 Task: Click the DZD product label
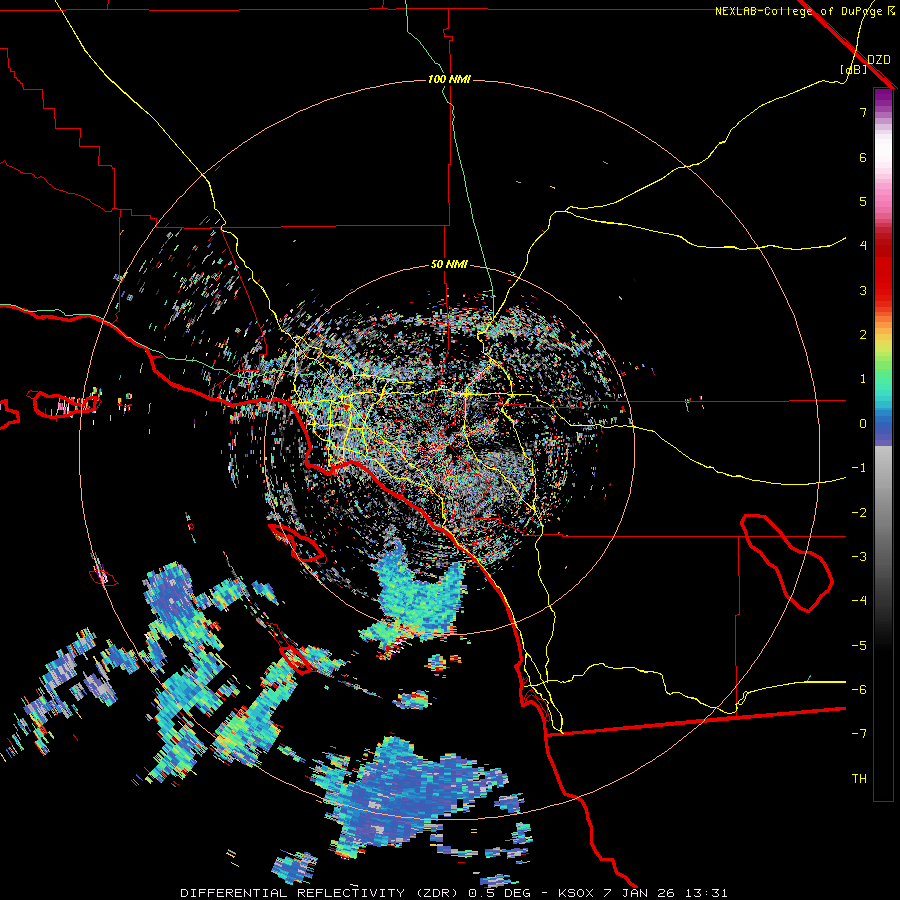[x=879, y=60]
